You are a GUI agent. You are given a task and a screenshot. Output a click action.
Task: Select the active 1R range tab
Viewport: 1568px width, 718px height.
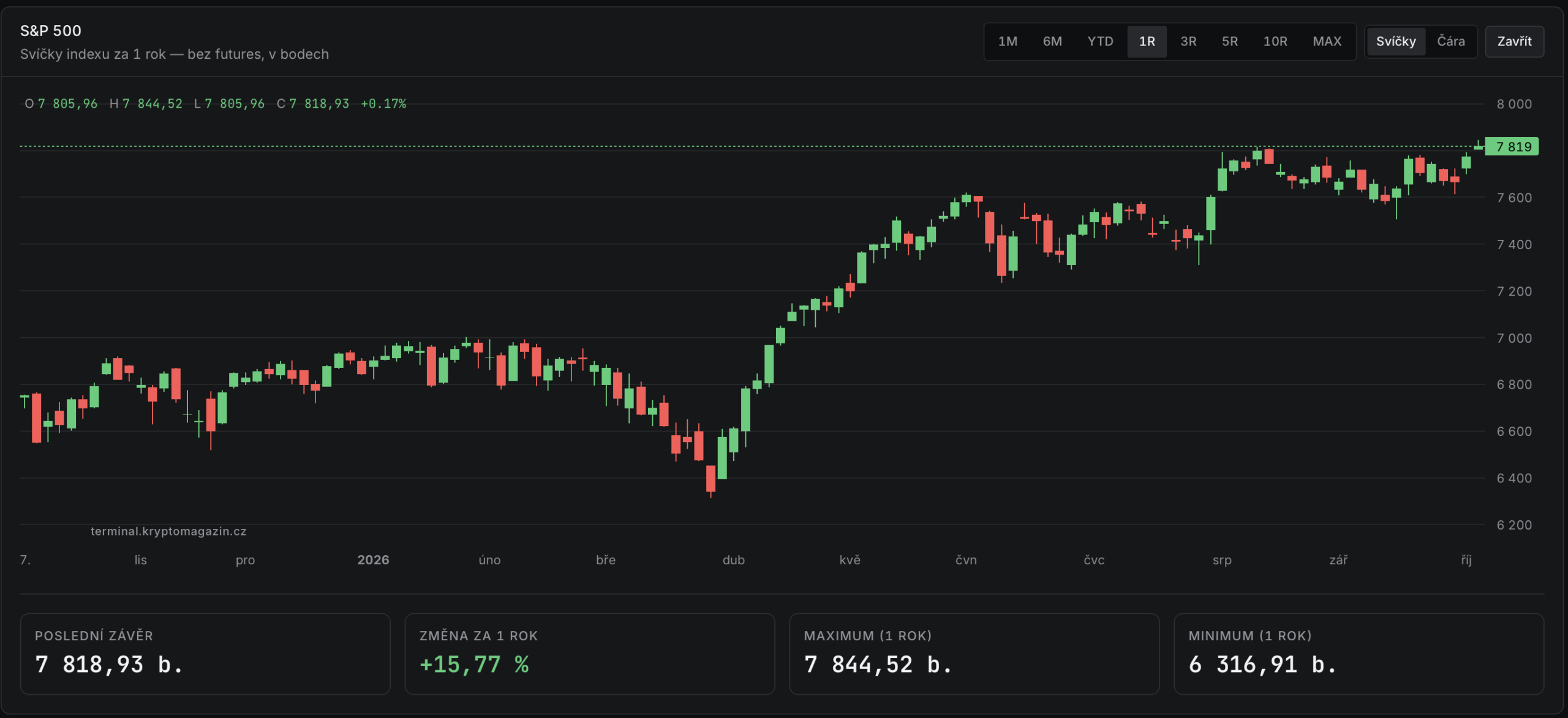(1147, 41)
